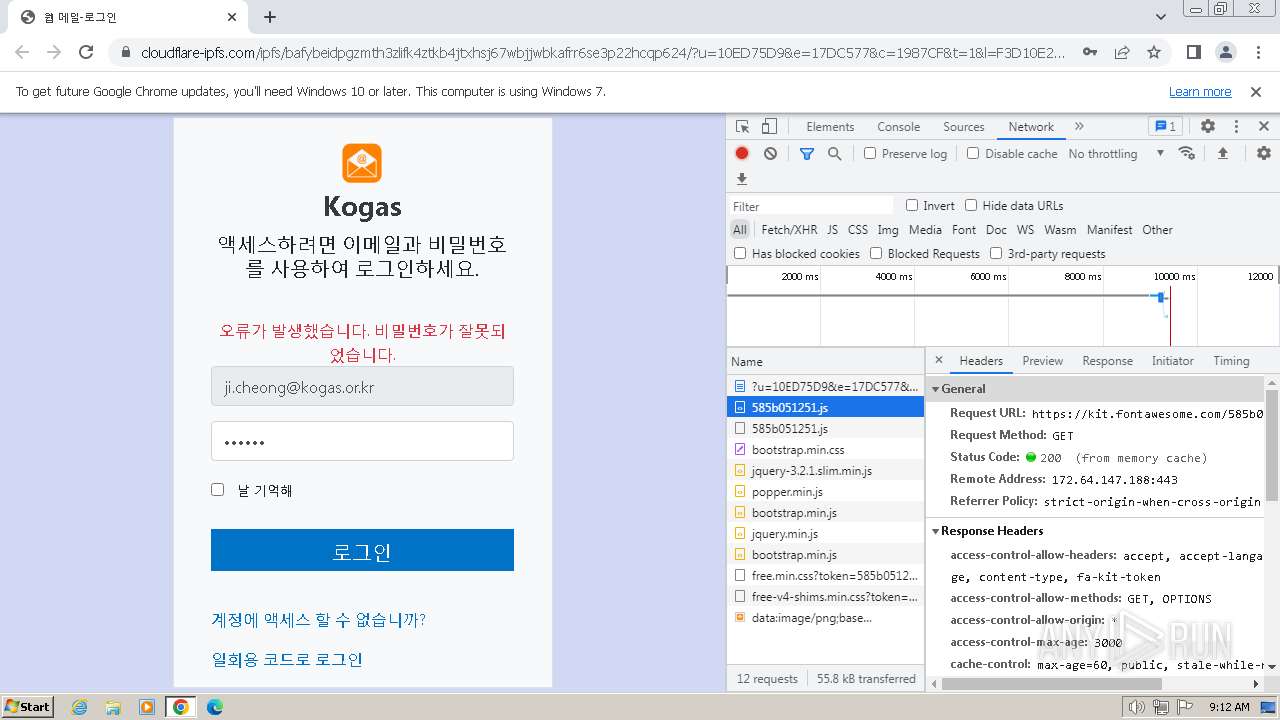Open DevTools main settings gear
The image size is (1280, 720).
(x=1208, y=127)
